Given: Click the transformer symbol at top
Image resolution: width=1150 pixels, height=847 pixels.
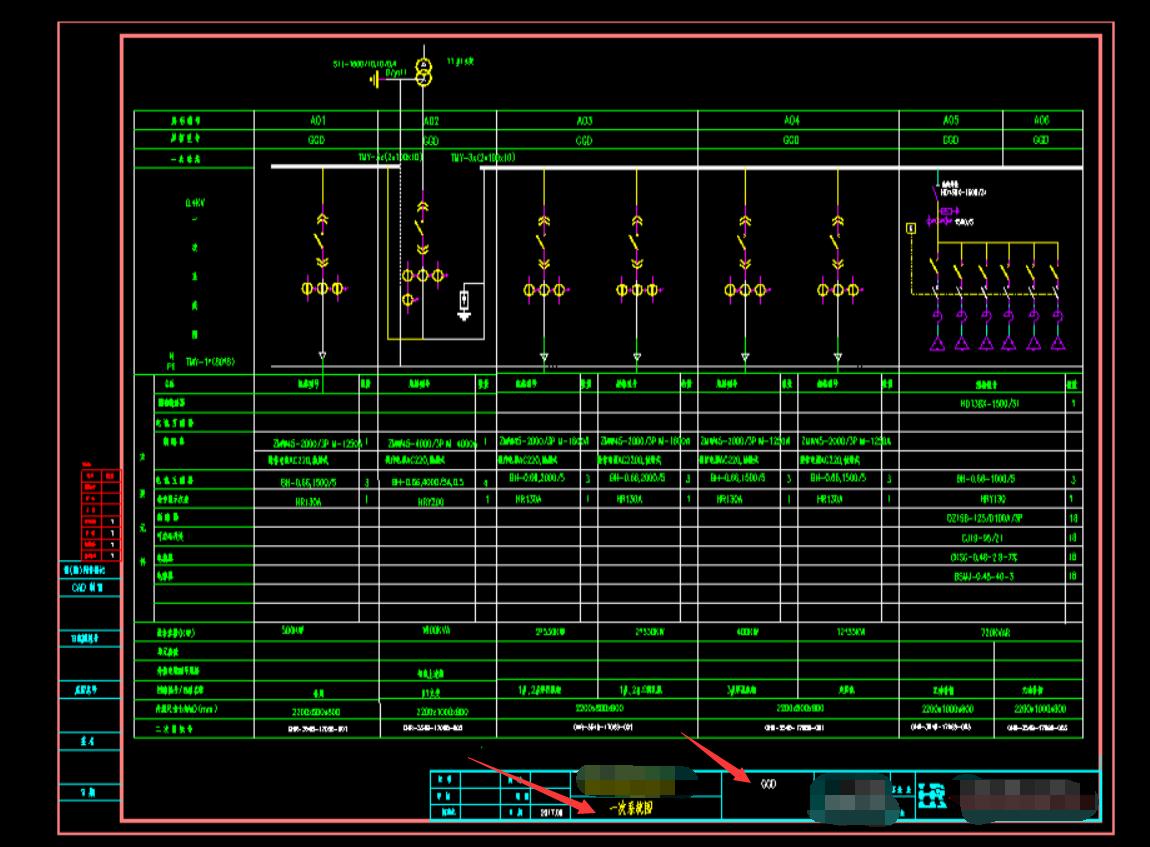Looking at the screenshot, I should [x=423, y=72].
